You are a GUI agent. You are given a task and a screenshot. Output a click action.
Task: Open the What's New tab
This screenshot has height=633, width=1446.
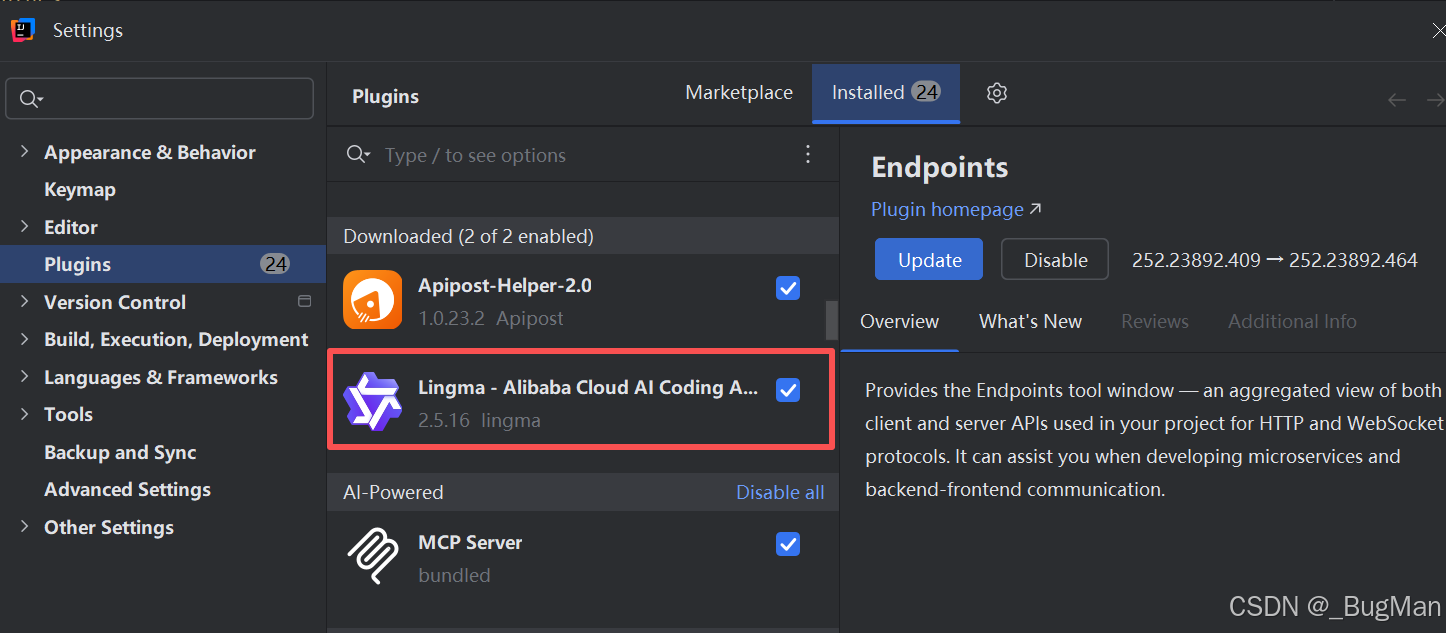point(1030,322)
